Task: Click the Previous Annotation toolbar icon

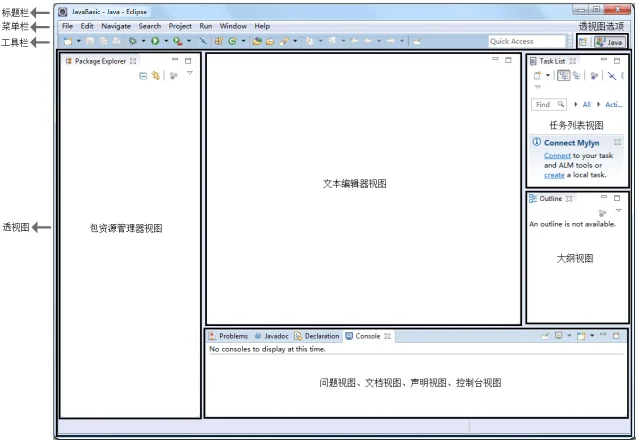Action: click(332, 41)
